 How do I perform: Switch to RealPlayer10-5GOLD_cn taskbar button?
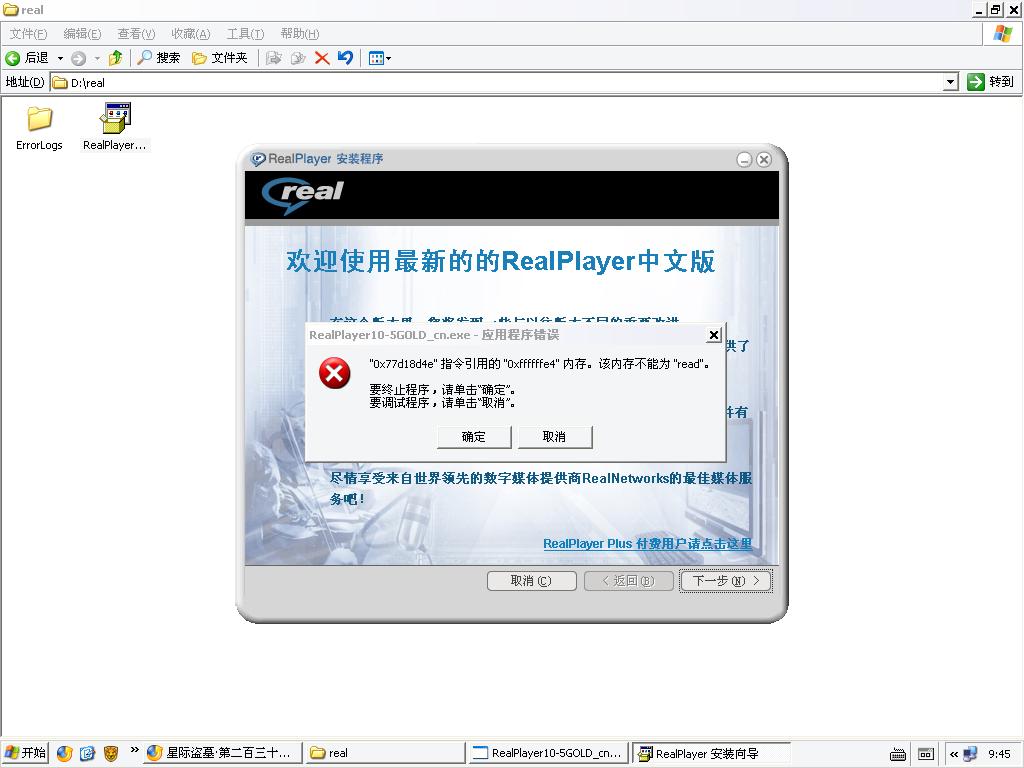click(548, 753)
